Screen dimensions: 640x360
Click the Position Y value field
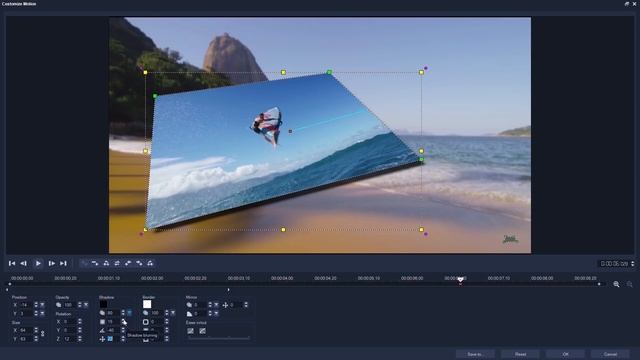pos(26,313)
